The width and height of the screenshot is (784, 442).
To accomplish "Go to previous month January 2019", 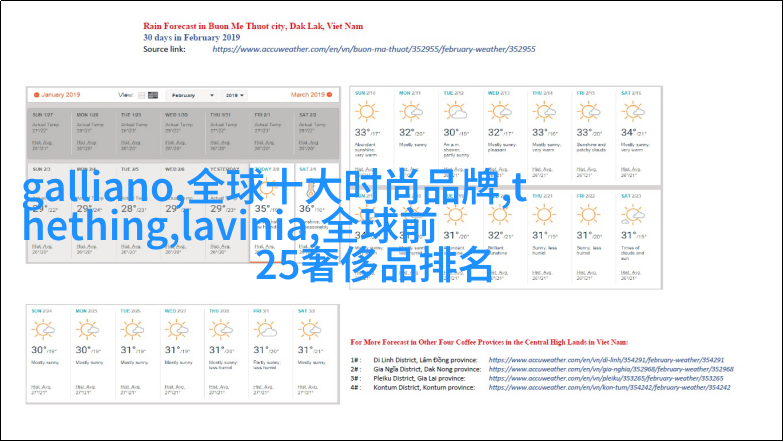I will coord(60,94).
